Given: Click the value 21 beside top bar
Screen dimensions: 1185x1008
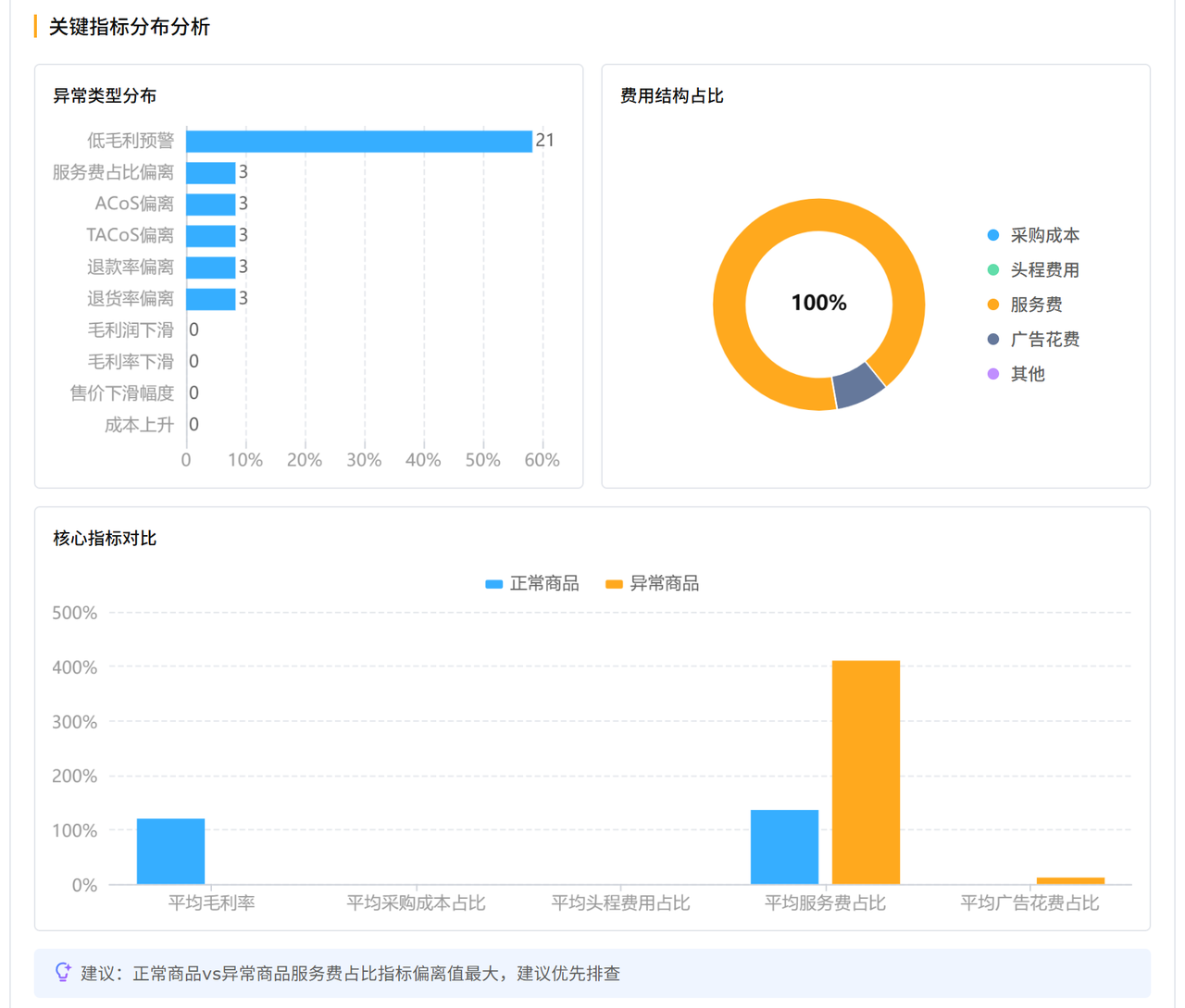Looking at the screenshot, I should pyautogui.click(x=545, y=140).
